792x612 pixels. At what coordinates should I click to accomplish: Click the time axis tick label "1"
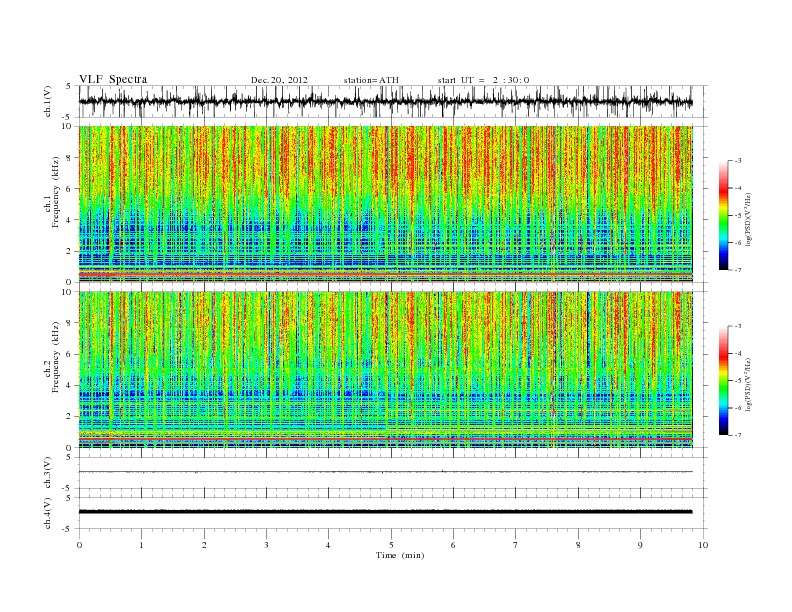(142, 545)
